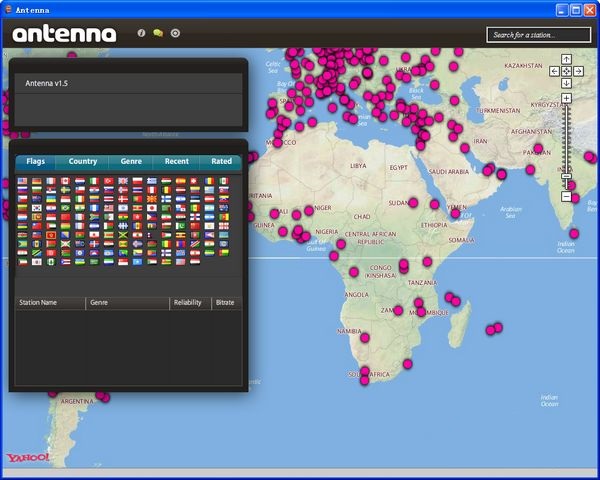Switch to the Country tab
Image resolution: width=600 pixels, height=480 pixels.
click(83, 161)
